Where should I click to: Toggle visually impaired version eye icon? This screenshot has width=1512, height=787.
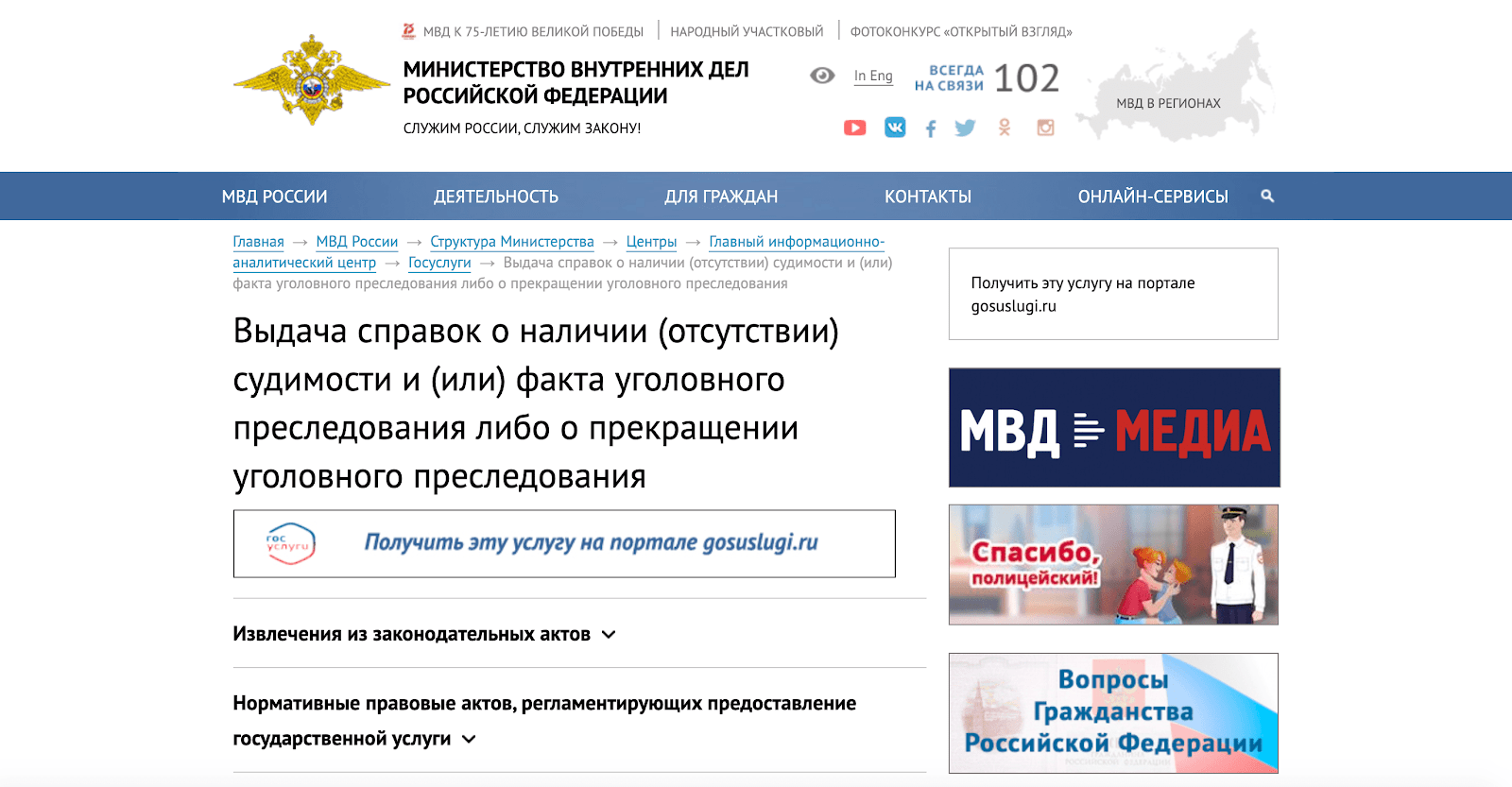click(822, 76)
